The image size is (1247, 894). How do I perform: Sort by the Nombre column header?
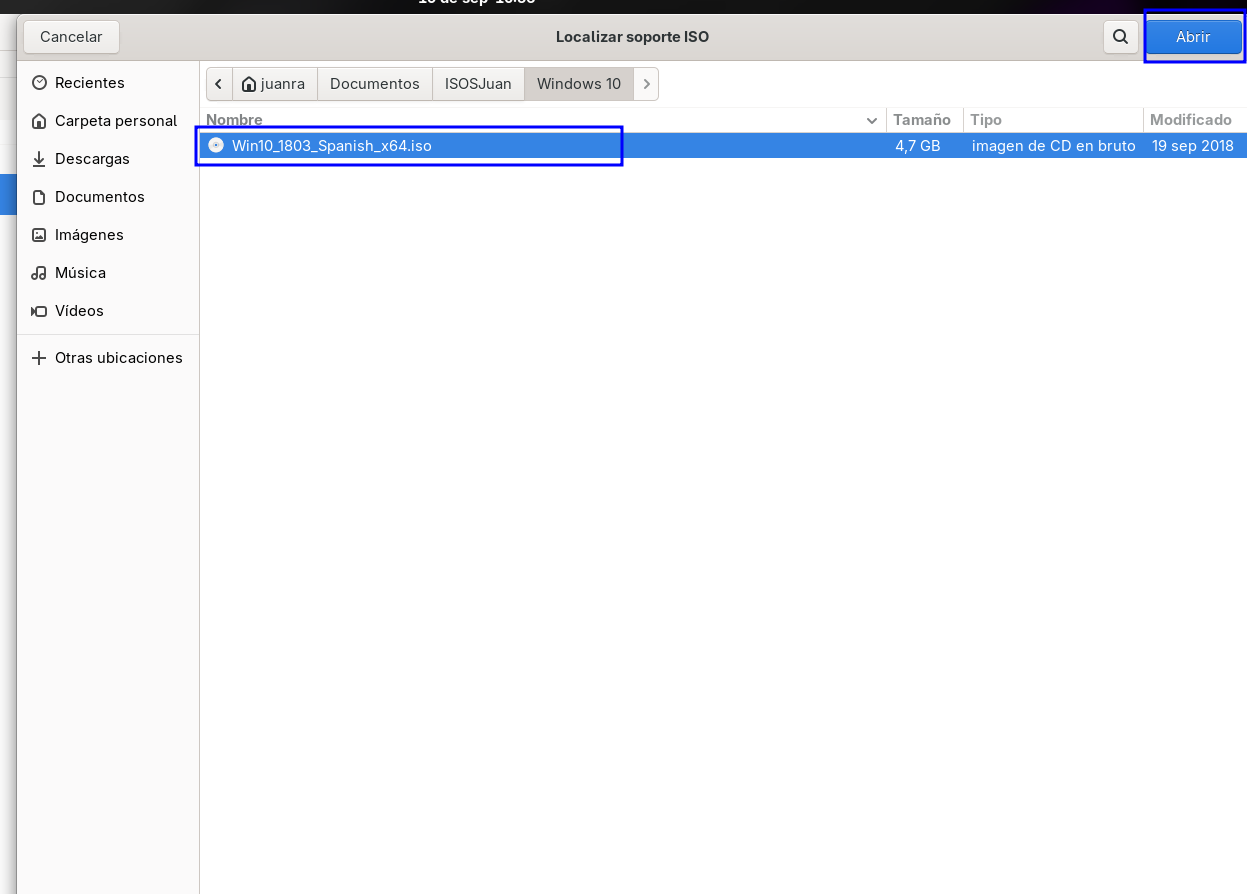click(x=543, y=120)
